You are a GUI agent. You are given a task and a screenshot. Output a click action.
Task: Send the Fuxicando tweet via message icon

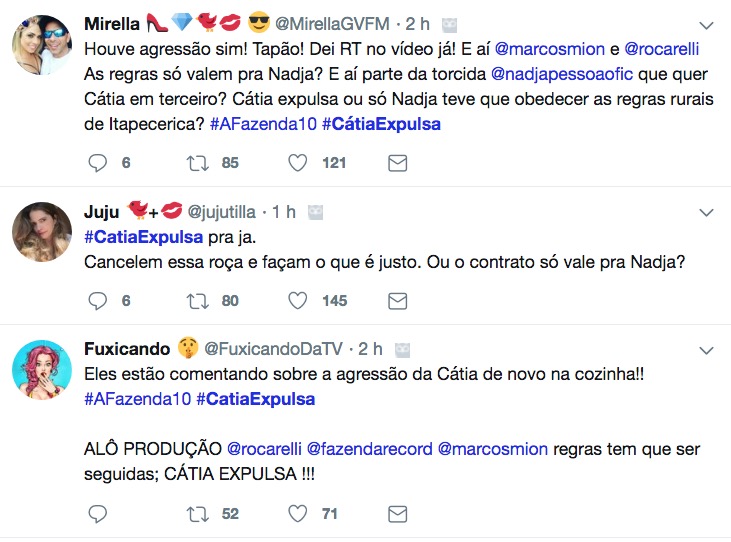click(x=397, y=514)
